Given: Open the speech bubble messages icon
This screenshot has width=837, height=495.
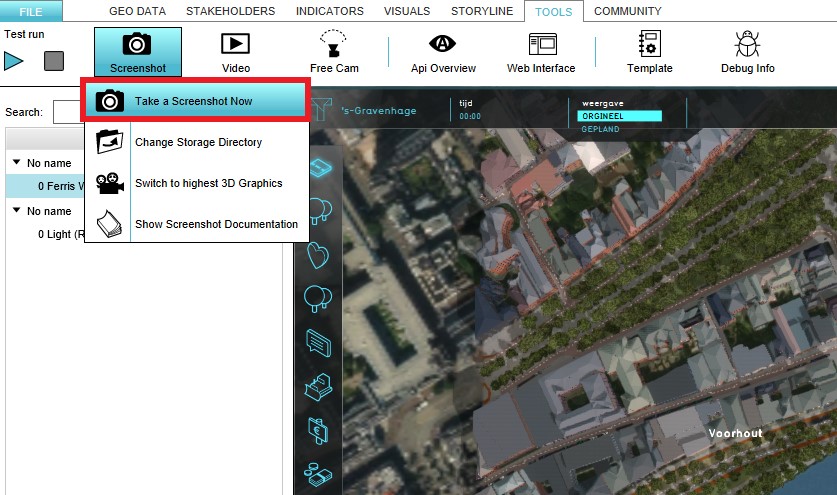Looking at the screenshot, I should pos(318,342).
